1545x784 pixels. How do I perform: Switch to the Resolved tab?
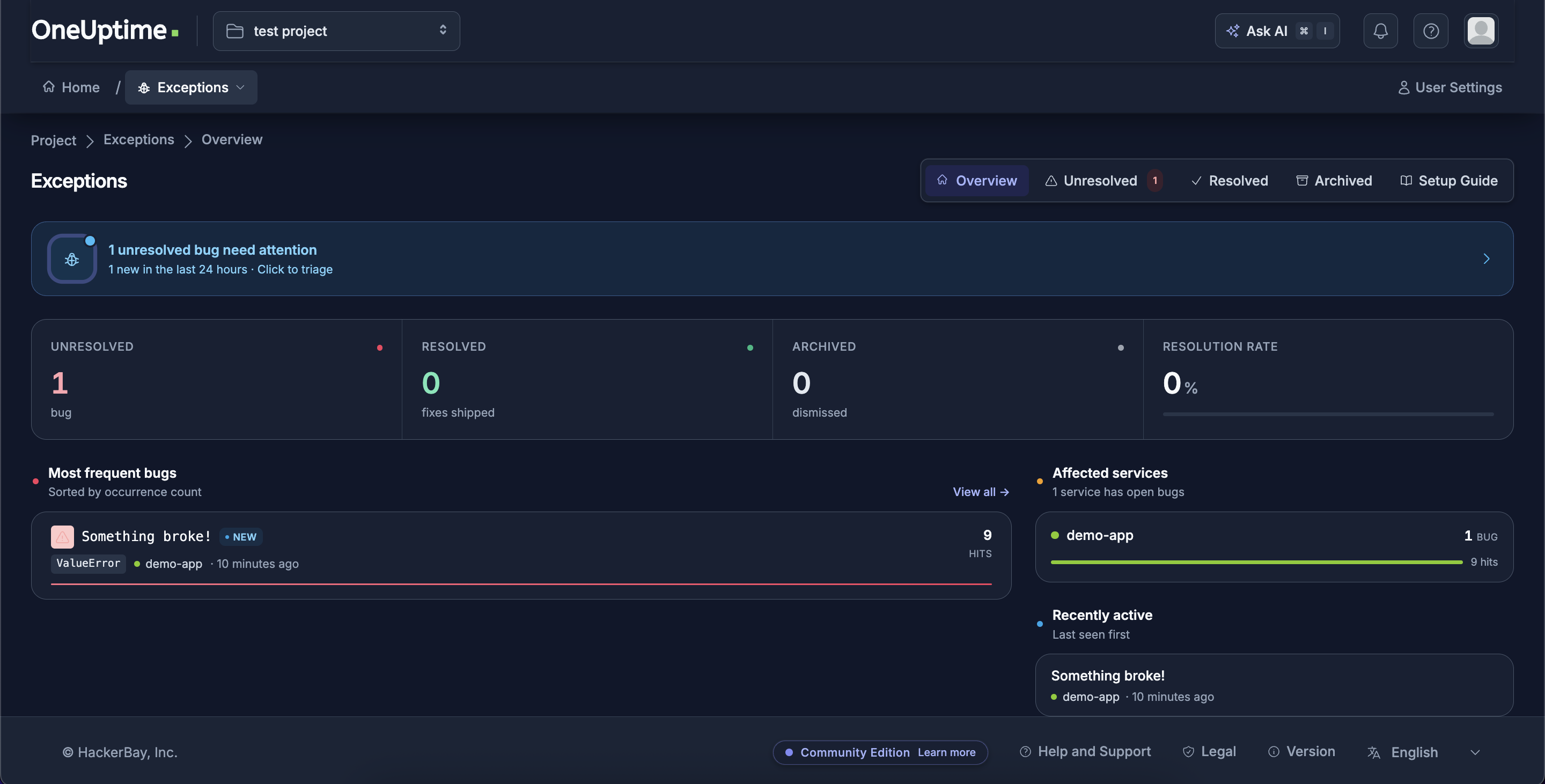click(1229, 180)
